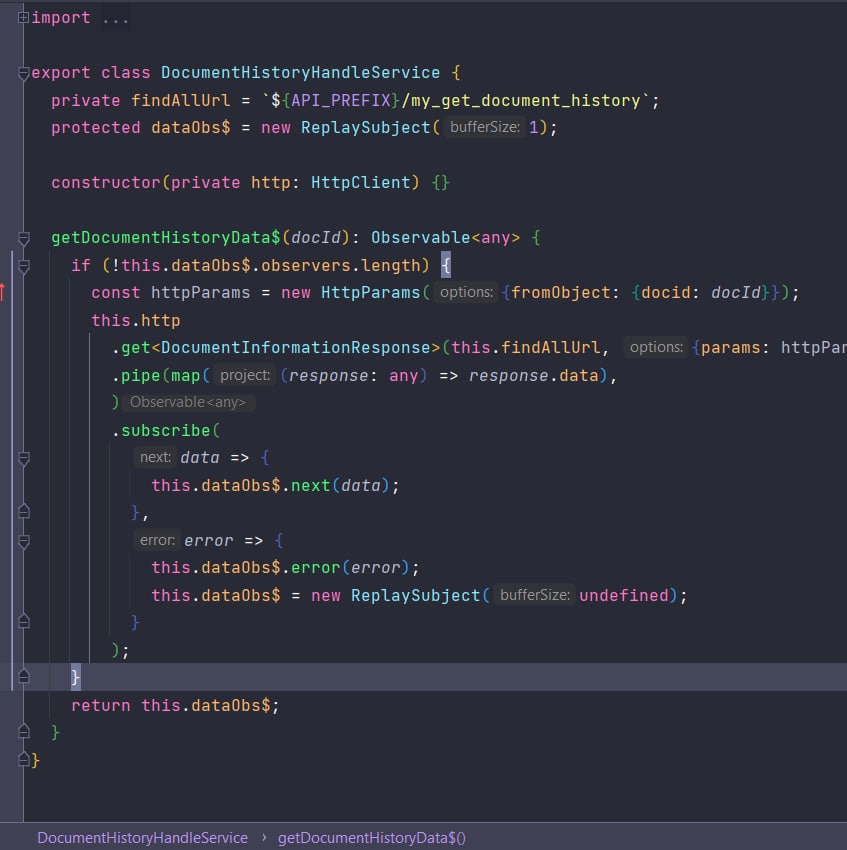
Task: Click HttpClient type in constructor
Action: point(361,183)
